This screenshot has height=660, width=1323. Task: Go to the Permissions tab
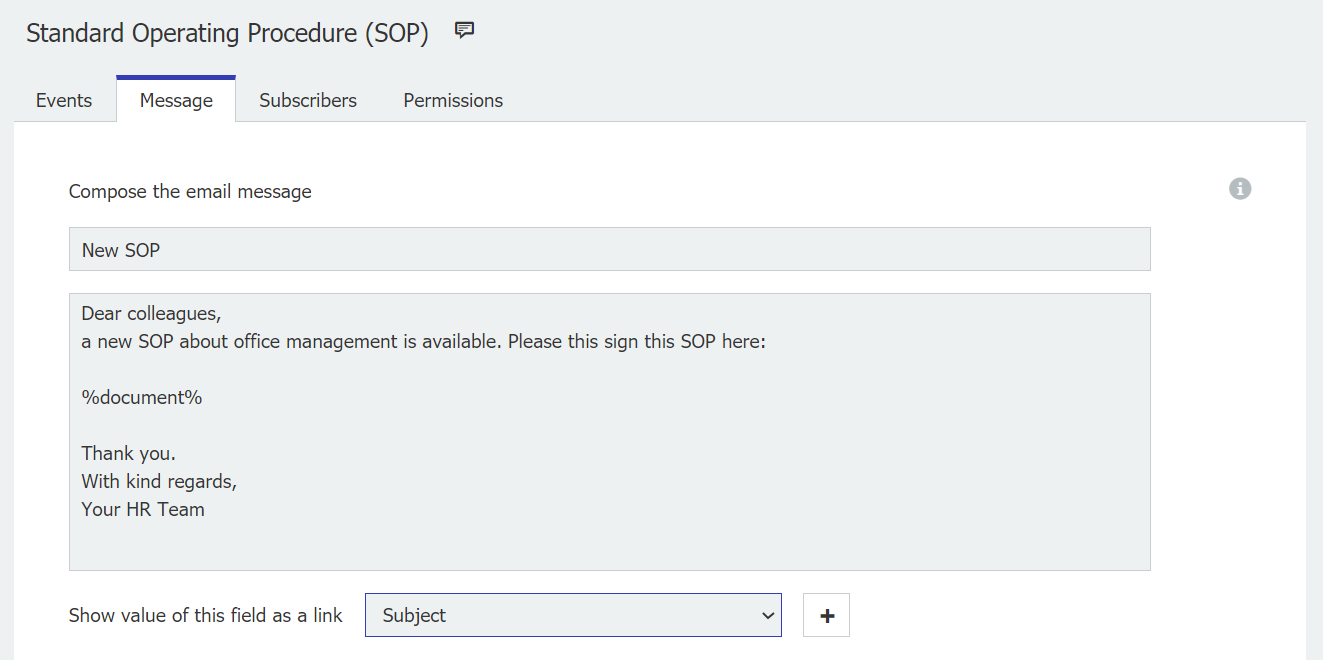[452, 100]
